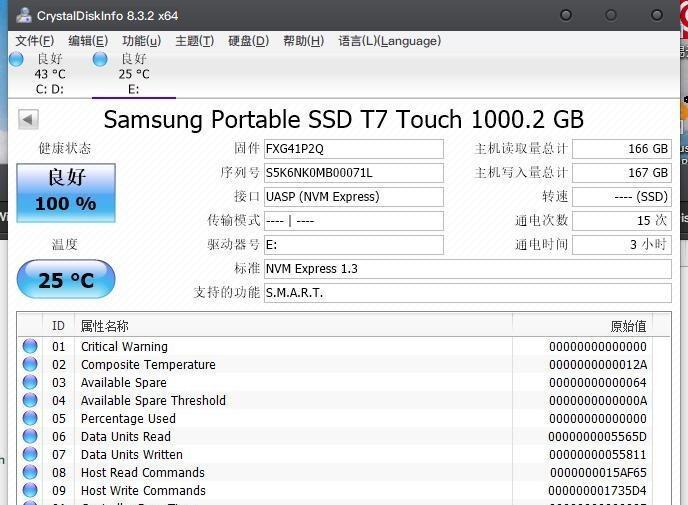Click the rotation rate field ---- (SSD)
688x505 pixels.
pyautogui.click(x=622, y=197)
